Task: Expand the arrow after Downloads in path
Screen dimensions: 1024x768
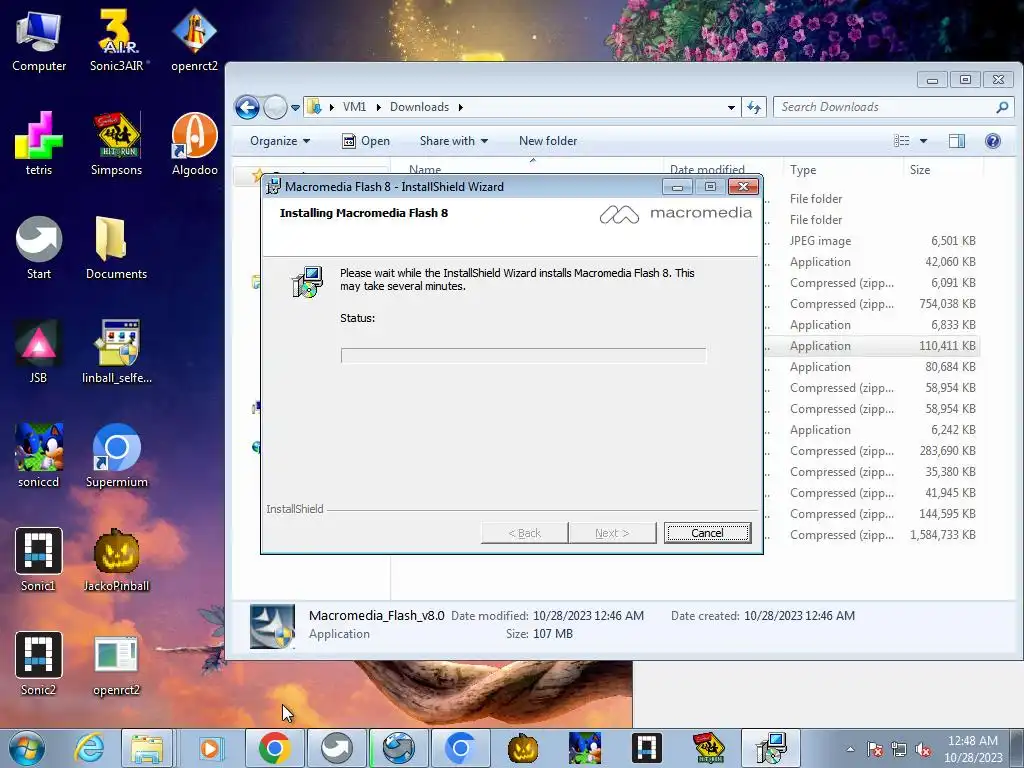Action: (x=460, y=107)
